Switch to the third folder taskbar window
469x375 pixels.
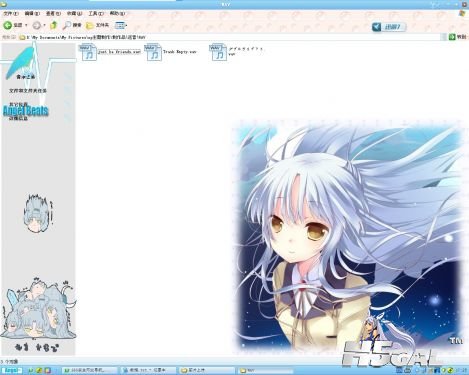[x=207, y=370]
